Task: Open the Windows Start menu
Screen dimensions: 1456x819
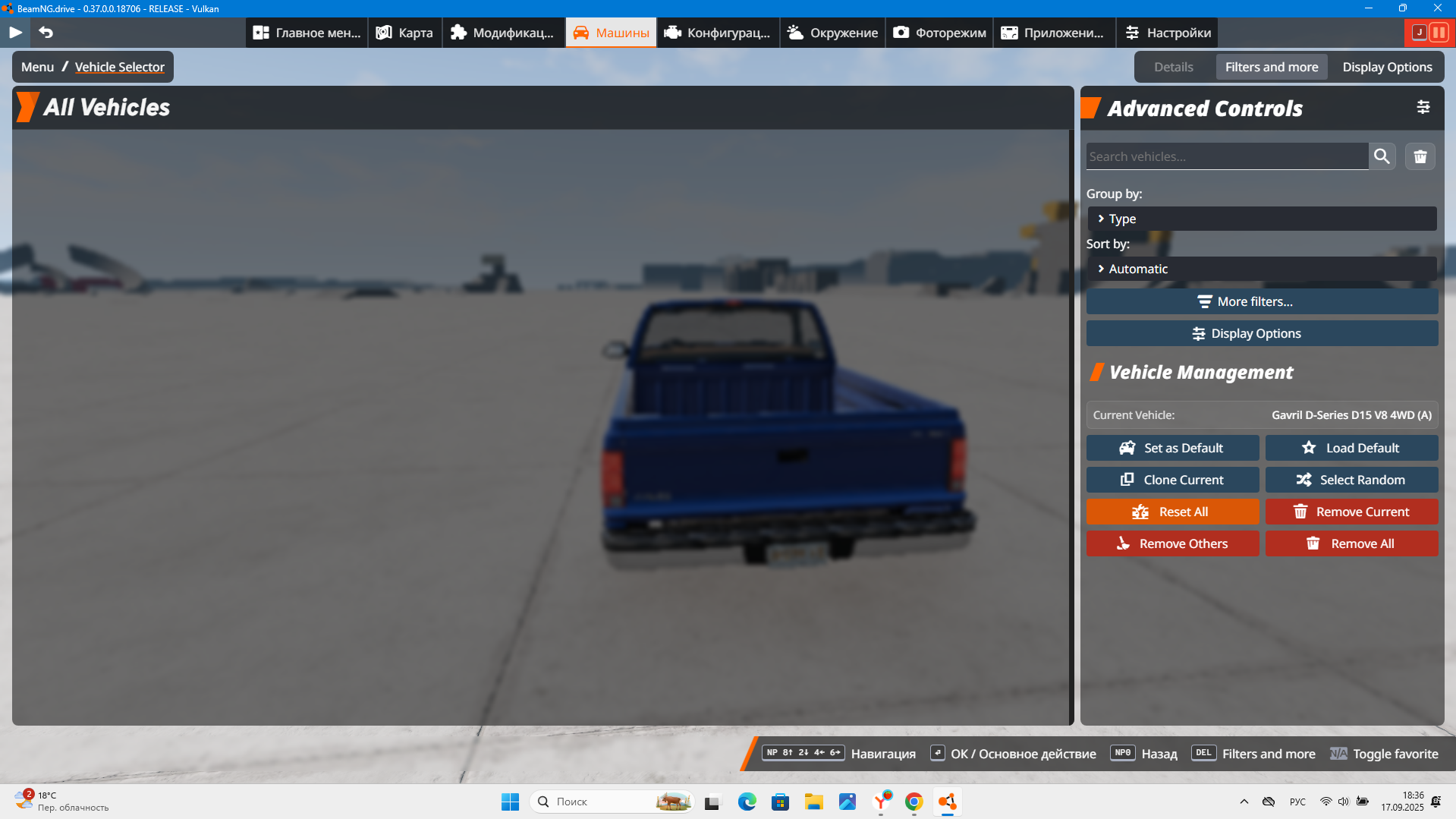Action: point(510,802)
